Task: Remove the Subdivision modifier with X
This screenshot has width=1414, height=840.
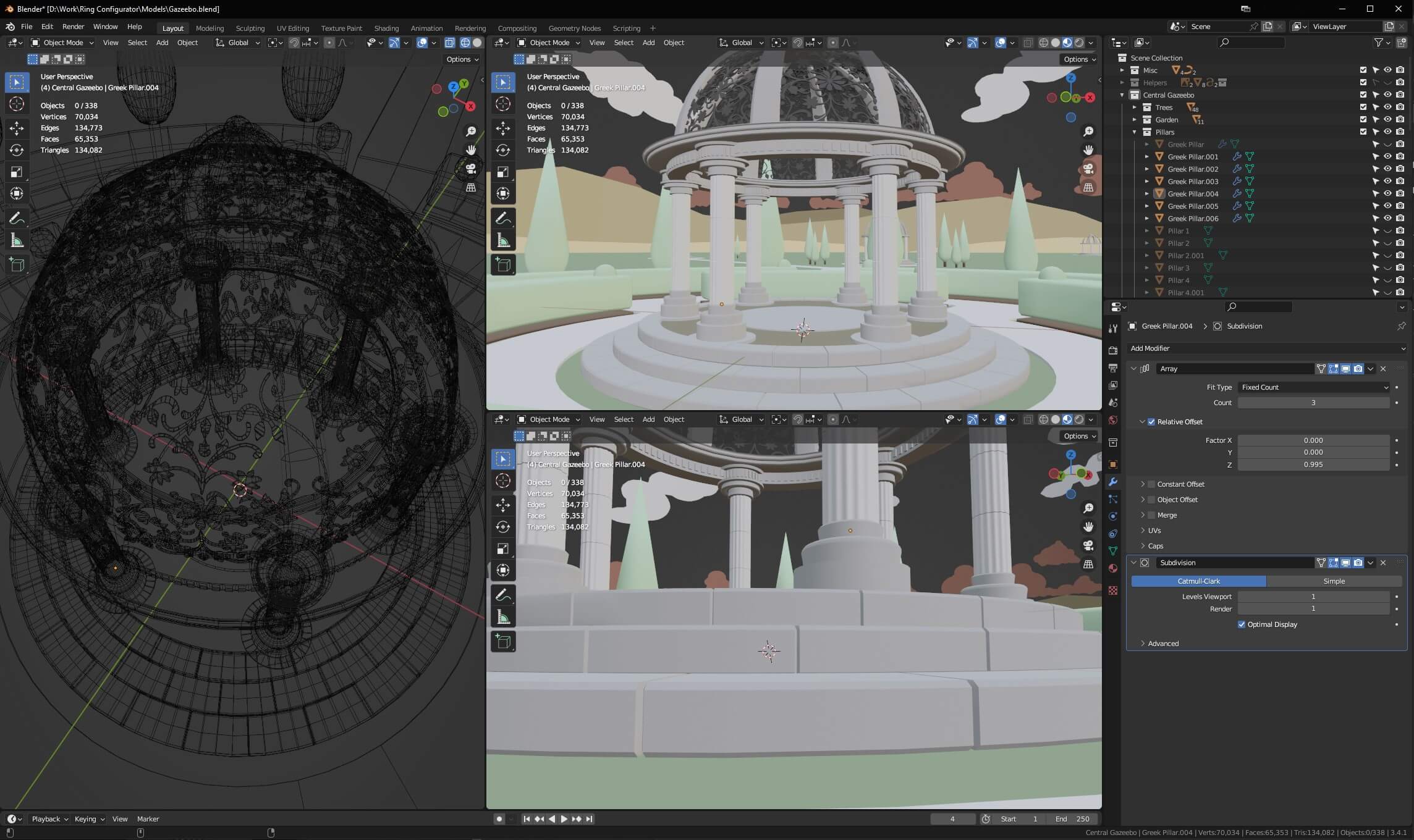Action: [1383, 563]
